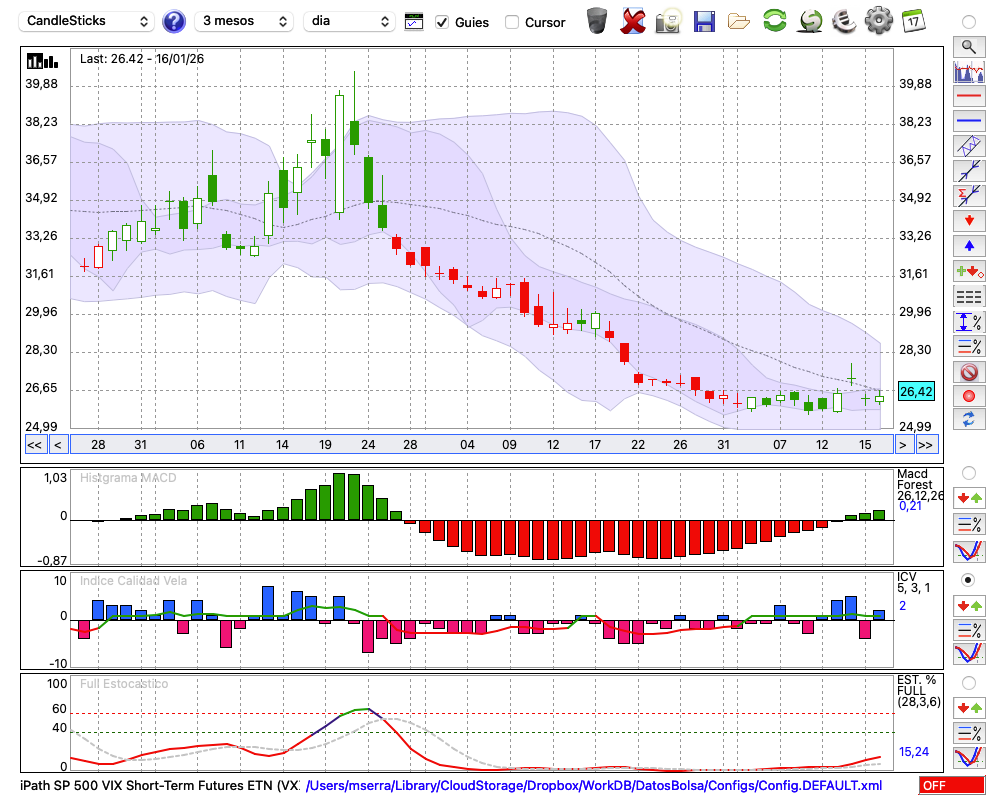Image resolution: width=1000 pixels, height=800 pixels.
Task: Select the magnifying glass zoom tool
Action: (968, 46)
